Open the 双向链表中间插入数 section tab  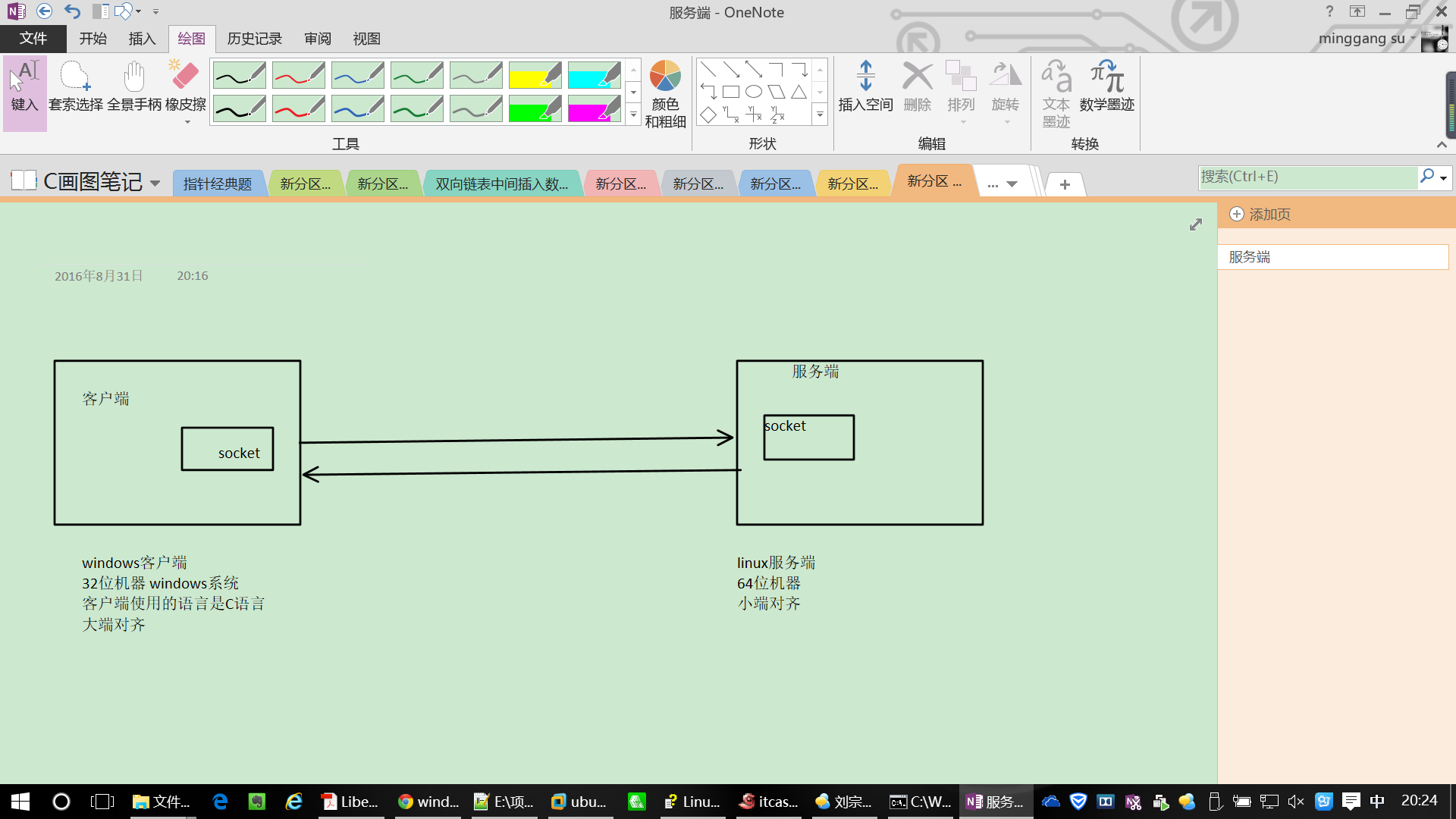click(503, 182)
